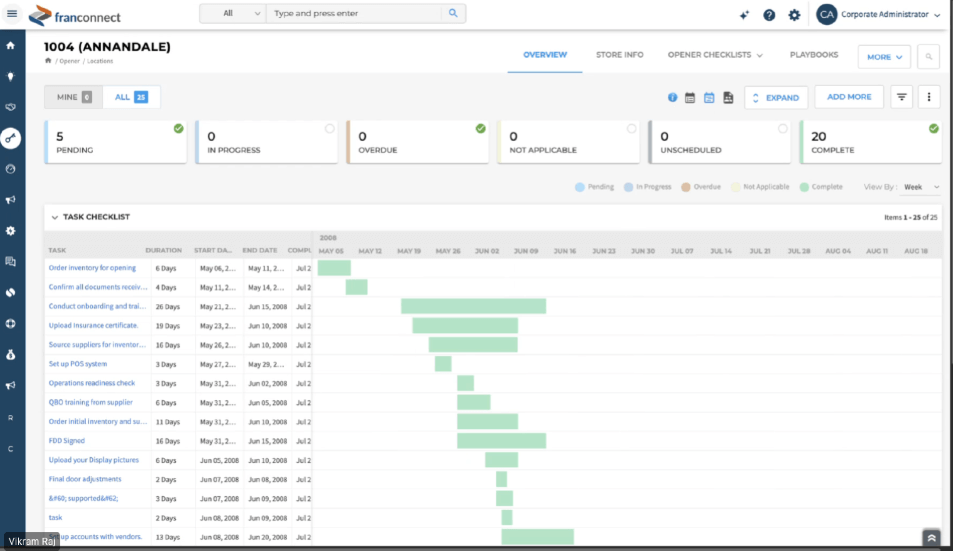Click the blue info icon beside Expand
The image size is (953, 551).
[673, 98]
